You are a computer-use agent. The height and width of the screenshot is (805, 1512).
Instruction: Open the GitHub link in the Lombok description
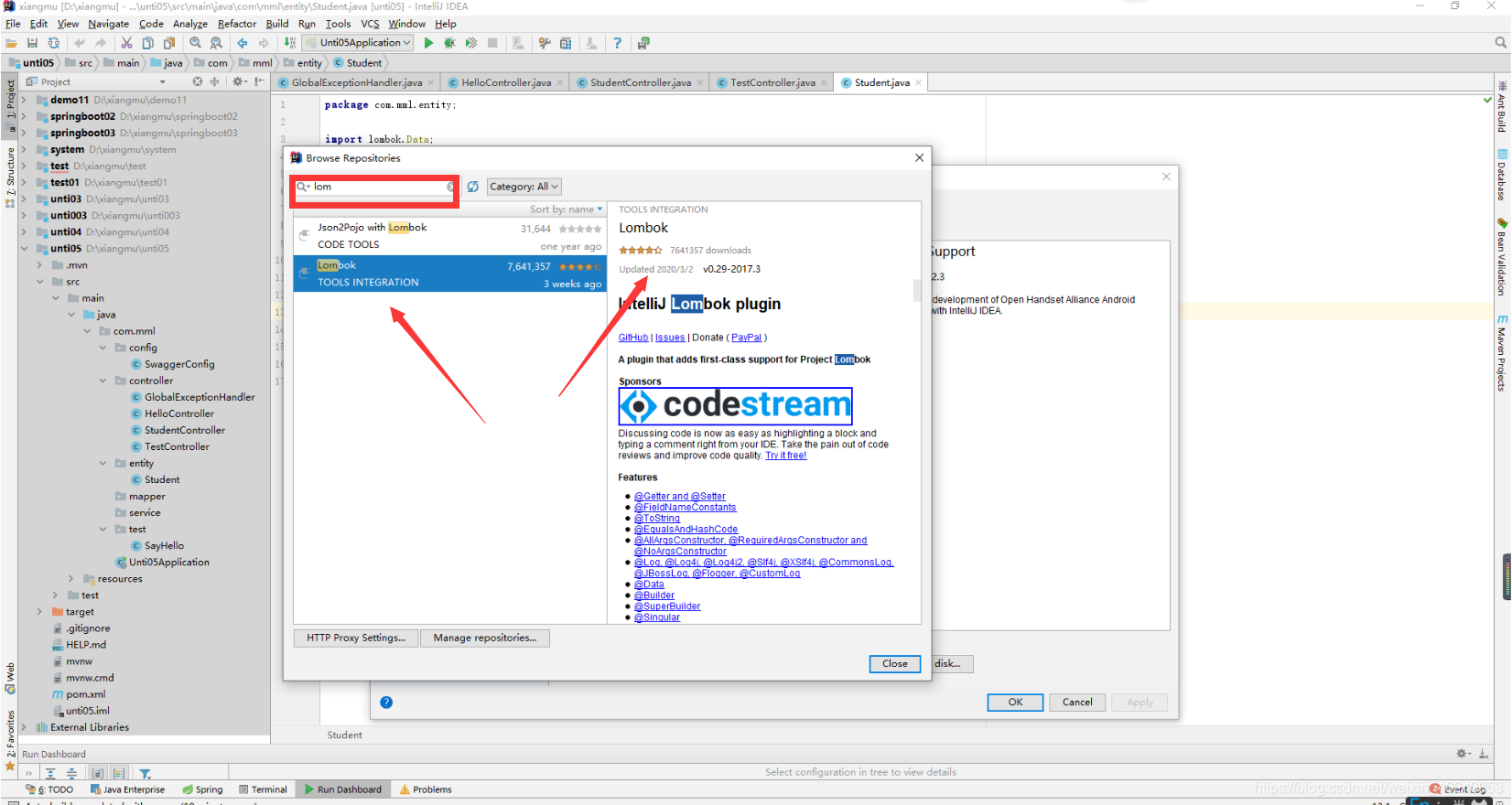click(633, 338)
